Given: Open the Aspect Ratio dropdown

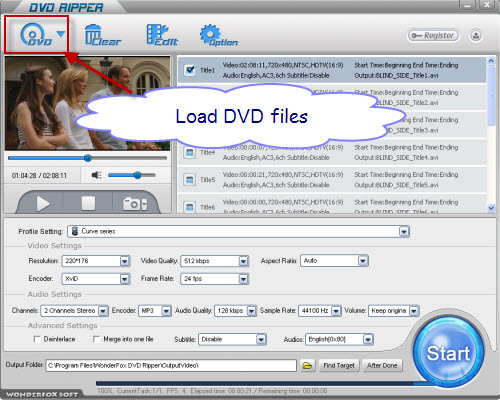Looking at the screenshot, I should click(x=362, y=261).
